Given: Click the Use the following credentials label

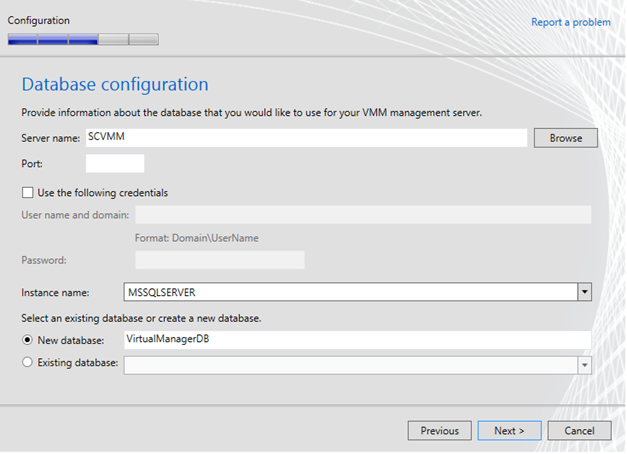Looking at the screenshot, I should (103, 193).
